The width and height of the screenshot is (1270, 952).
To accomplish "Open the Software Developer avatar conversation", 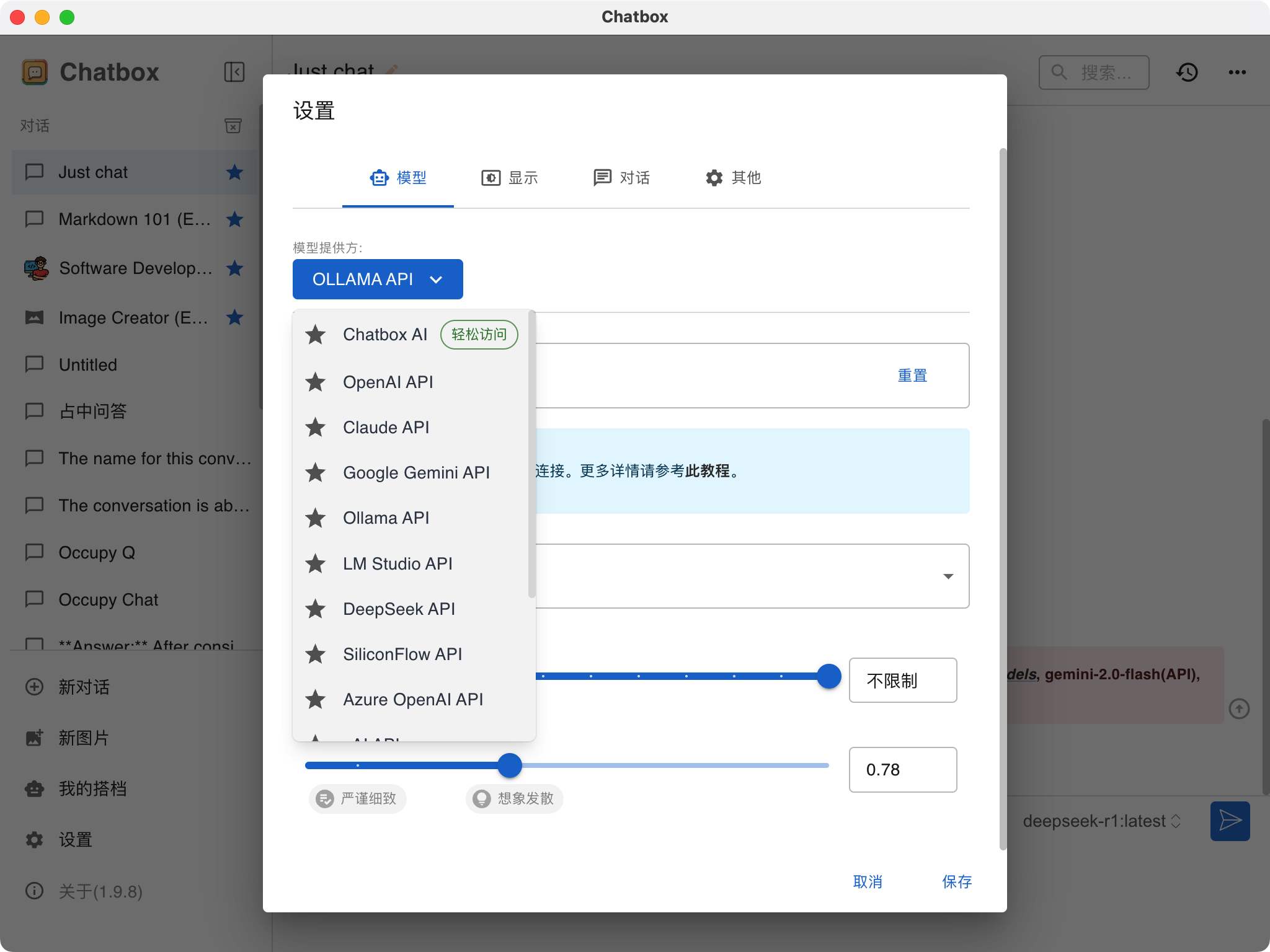I will (36, 268).
